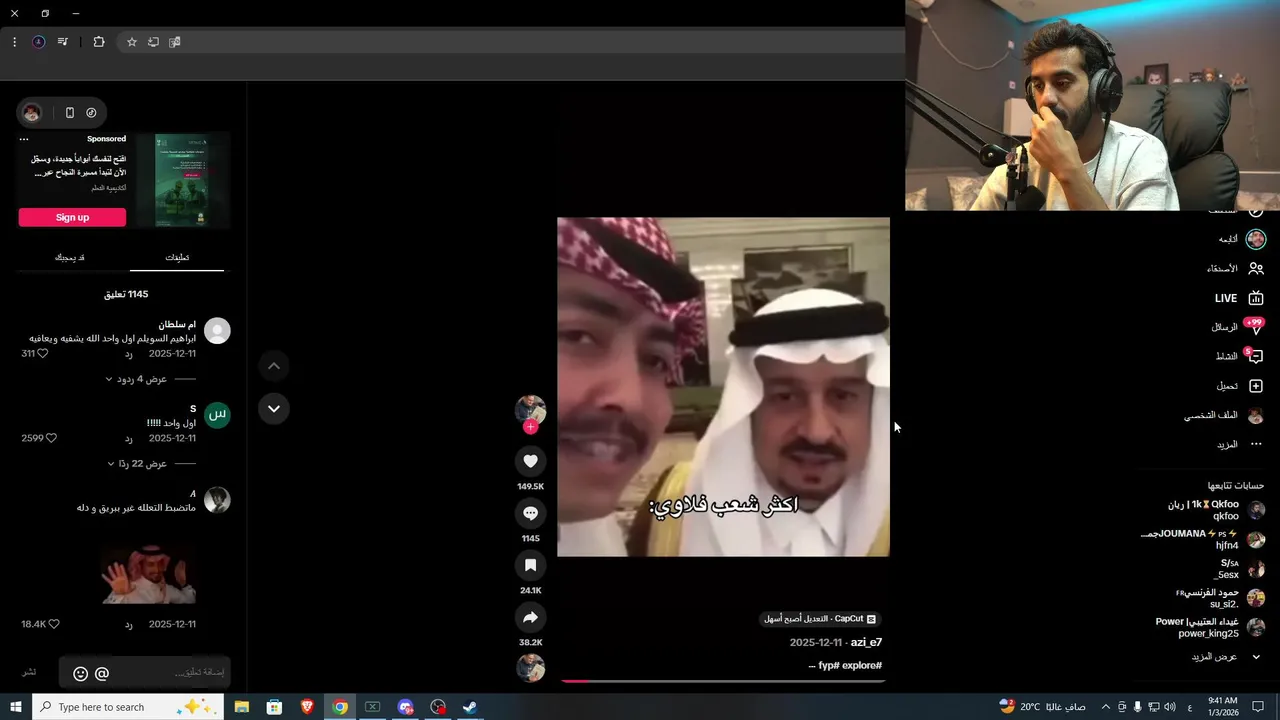Open followed account power_king25
Screen dimensions: 1280x720
point(1210,627)
